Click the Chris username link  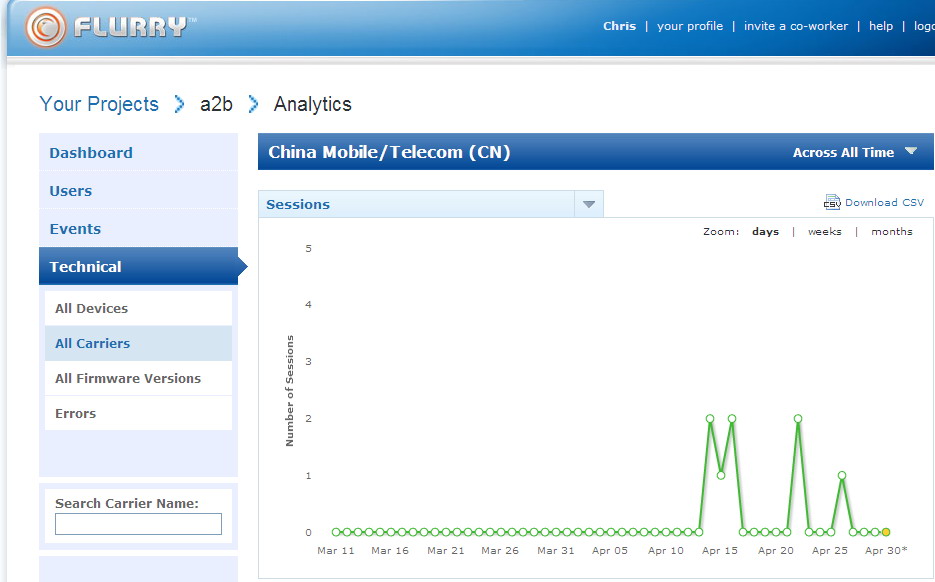(619, 26)
